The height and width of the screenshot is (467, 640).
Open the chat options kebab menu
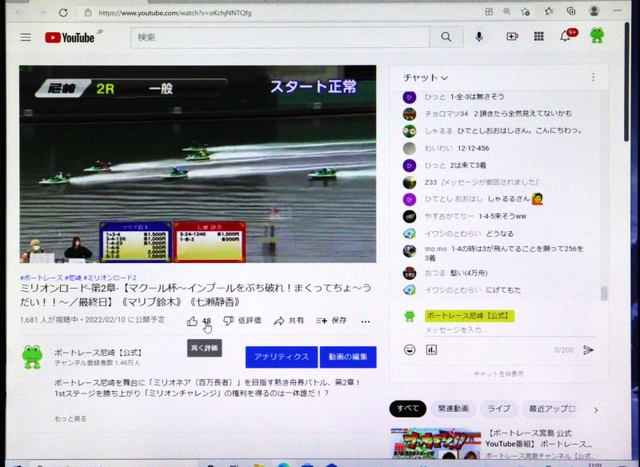[x=593, y=77]
